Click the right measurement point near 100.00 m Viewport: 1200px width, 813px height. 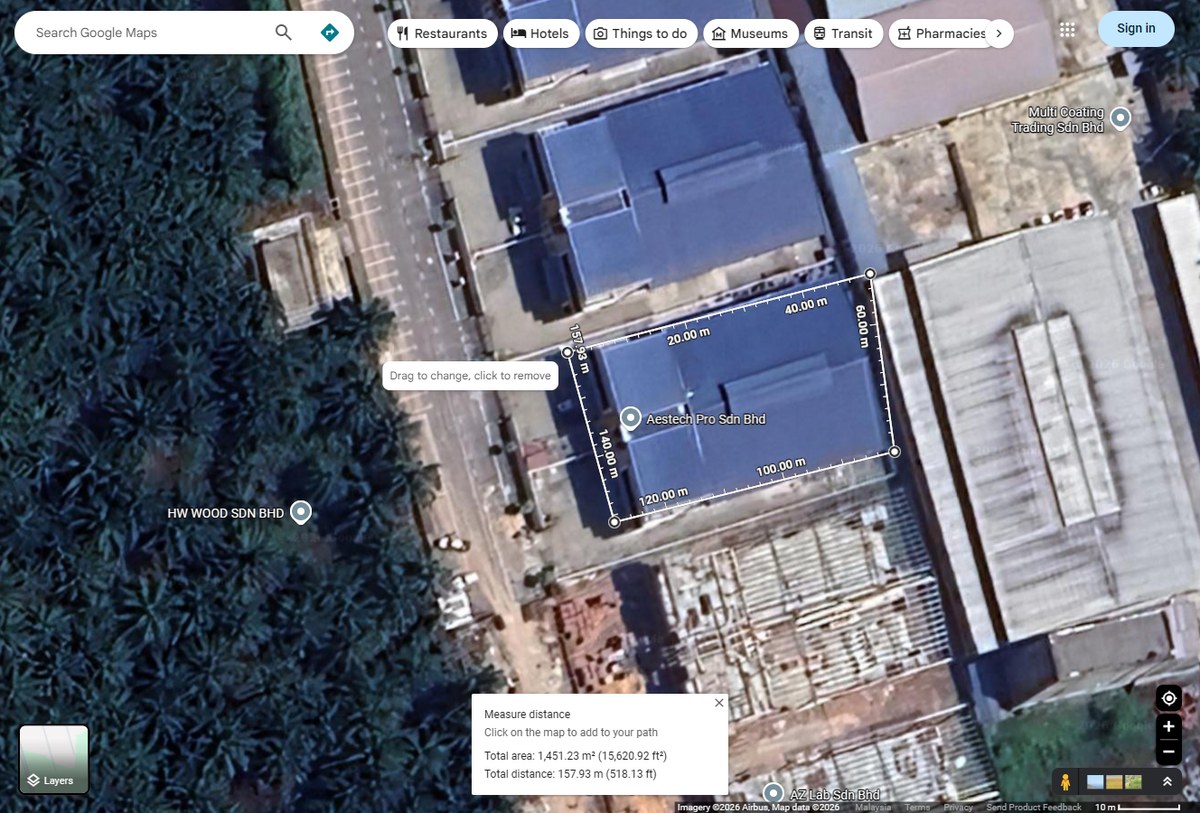click(x=894, y=452)
